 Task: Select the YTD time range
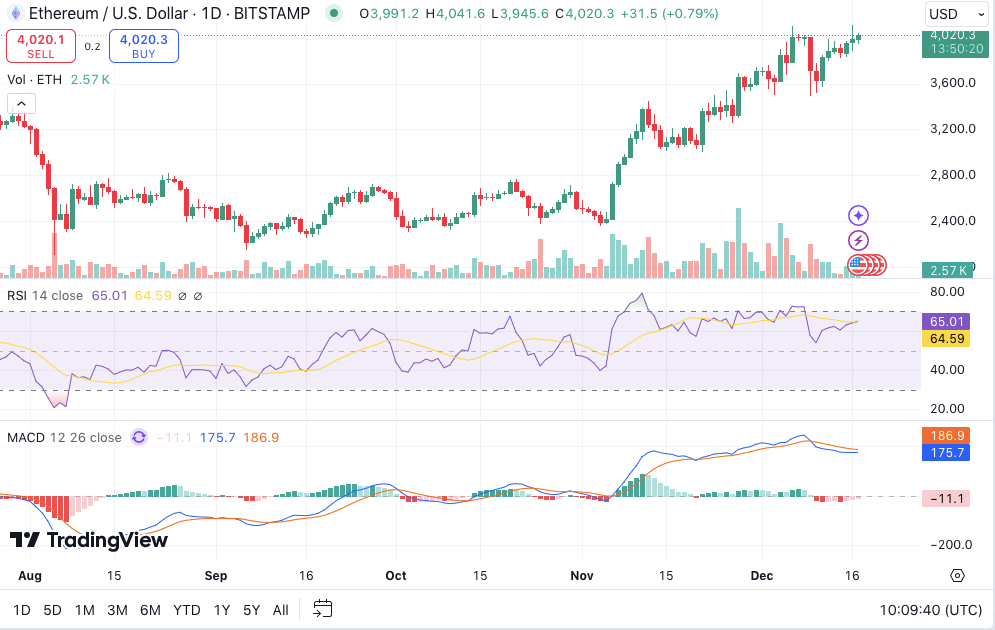pos(186,609)
